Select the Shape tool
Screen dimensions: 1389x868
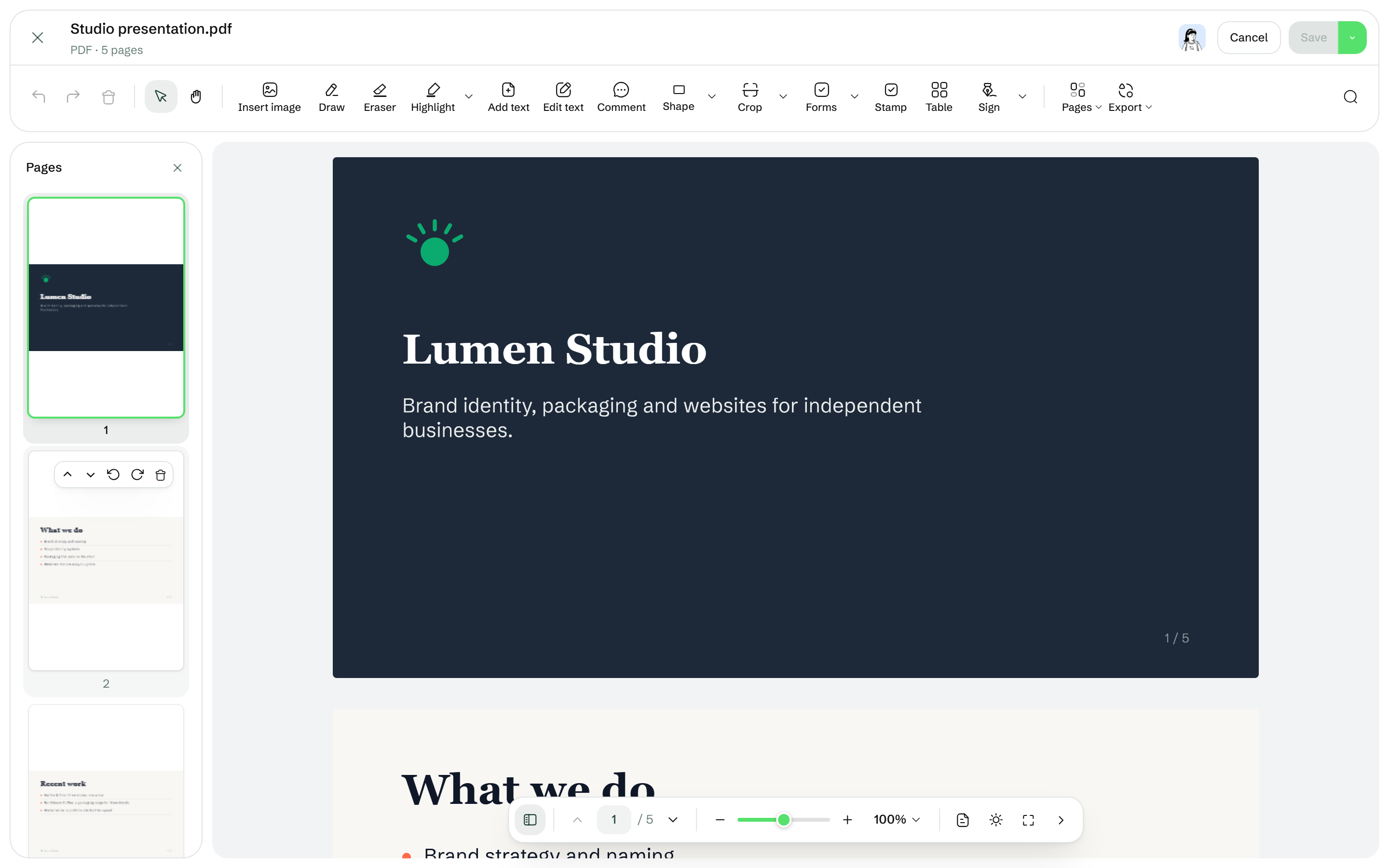pyautogui.click(x=679, y=97)
